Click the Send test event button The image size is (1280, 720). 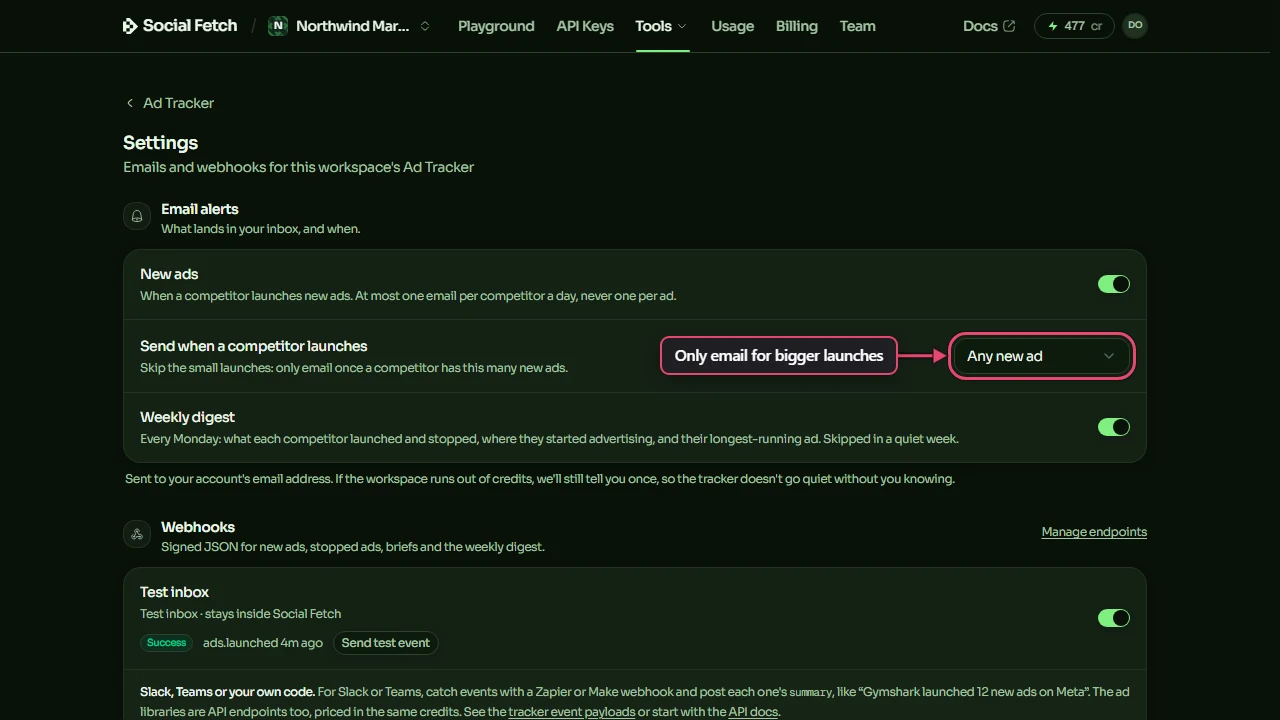click(x=386, y=643)
